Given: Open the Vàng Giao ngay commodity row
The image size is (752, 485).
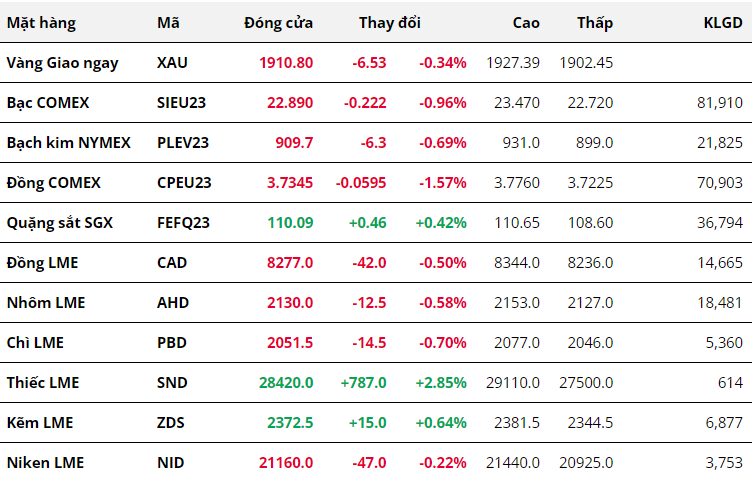Looking at the screenshot, I should coord(62,63).
